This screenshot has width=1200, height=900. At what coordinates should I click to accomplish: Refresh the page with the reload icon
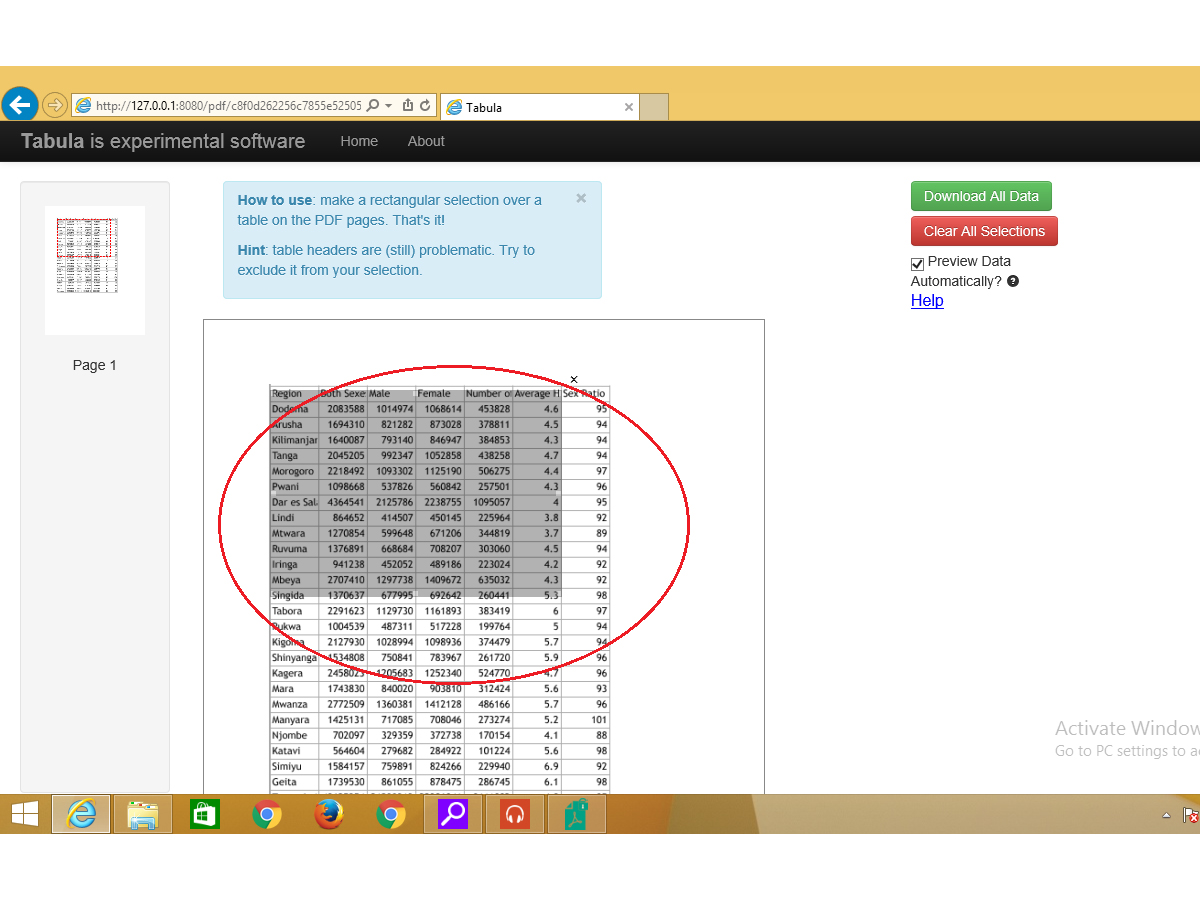point(425,106)
